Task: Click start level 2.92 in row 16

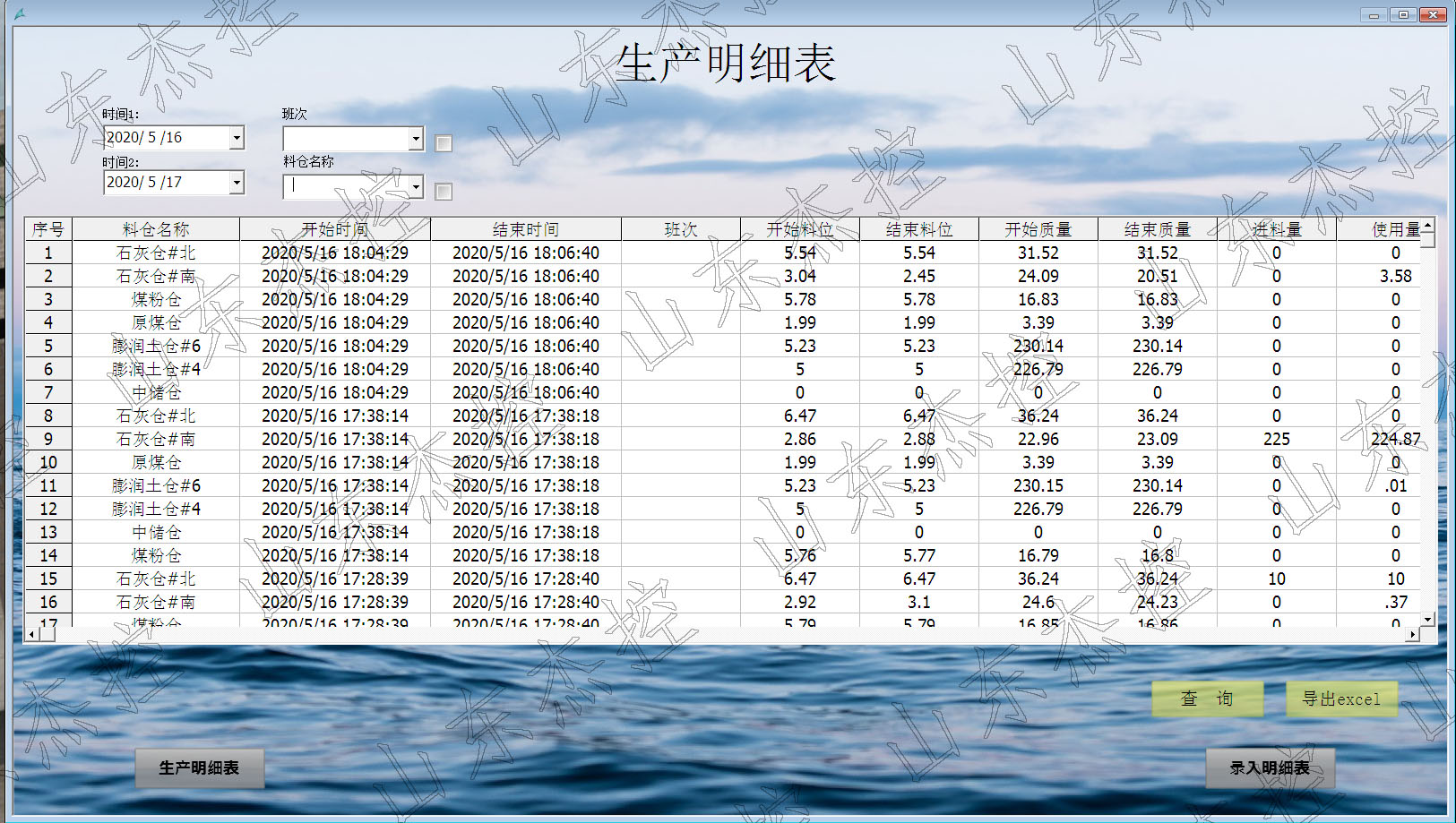Action: point(800,603)
